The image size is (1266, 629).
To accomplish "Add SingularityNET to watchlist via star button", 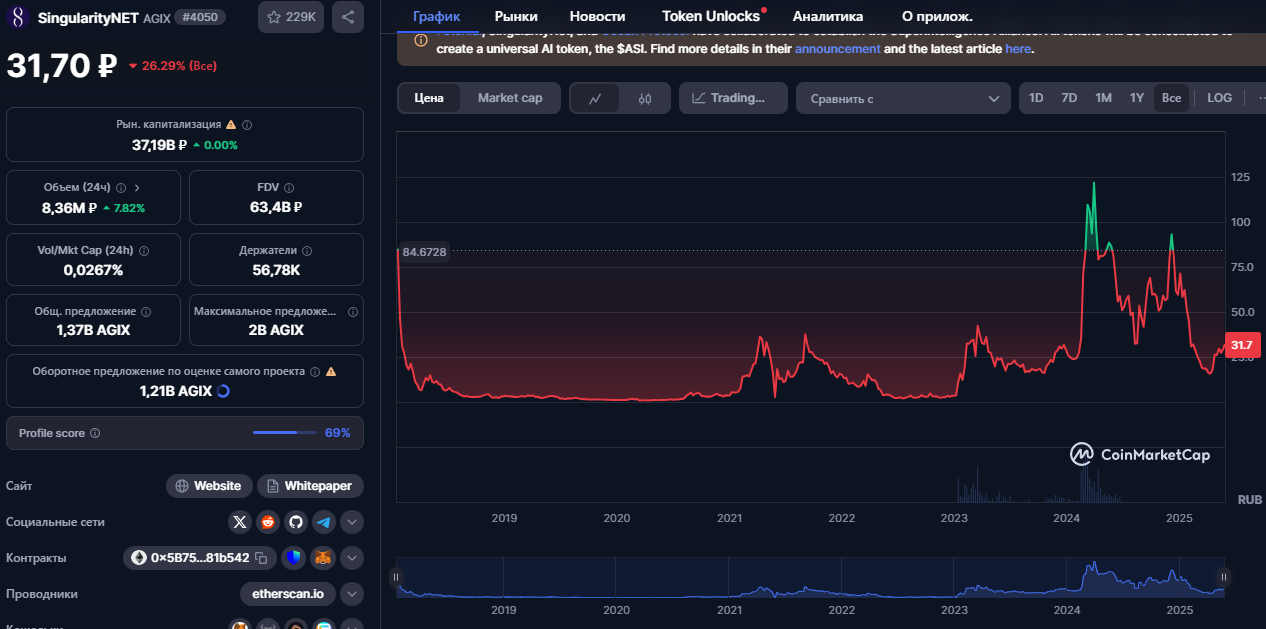I will pyautogui.click(x=291, y=17).
